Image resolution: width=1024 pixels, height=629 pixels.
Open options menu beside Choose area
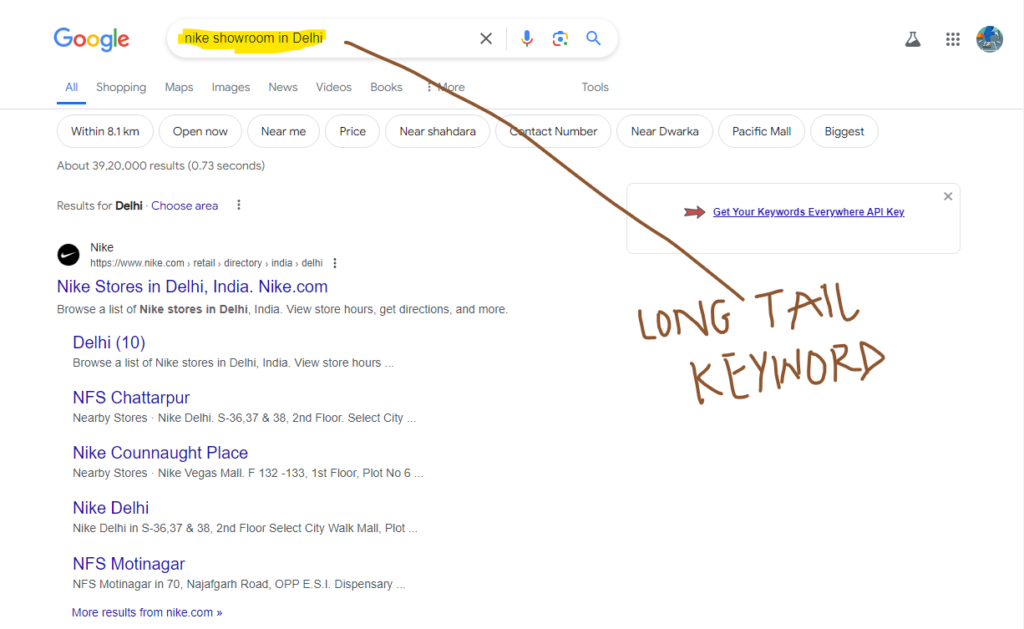click(238, 206)
